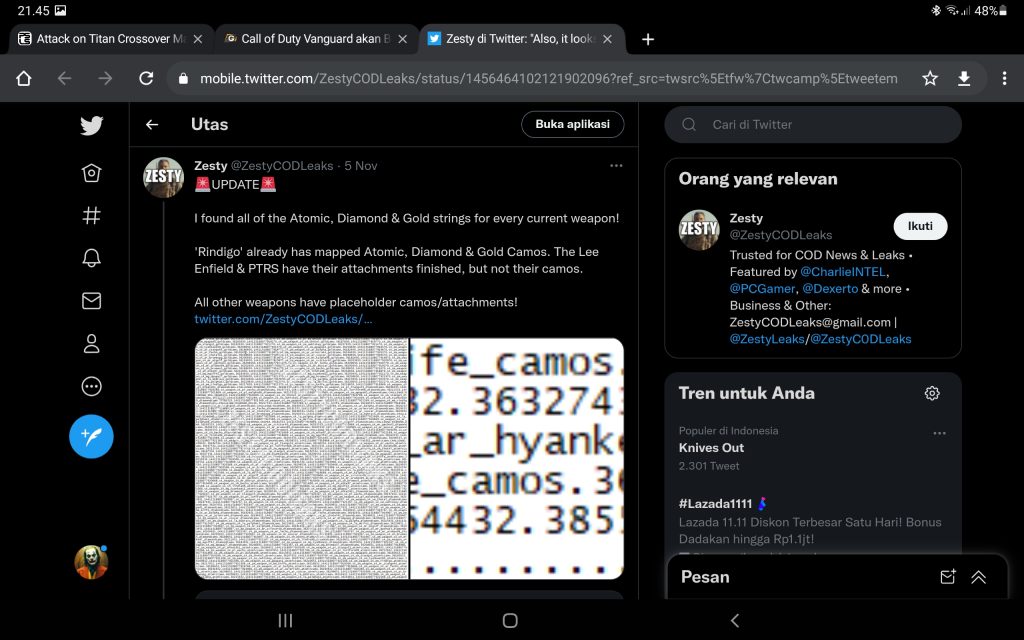Screen dimensions: 1024x640
Task: Click the Cari di Twitter search field
Action: click(x=813, y=124)
